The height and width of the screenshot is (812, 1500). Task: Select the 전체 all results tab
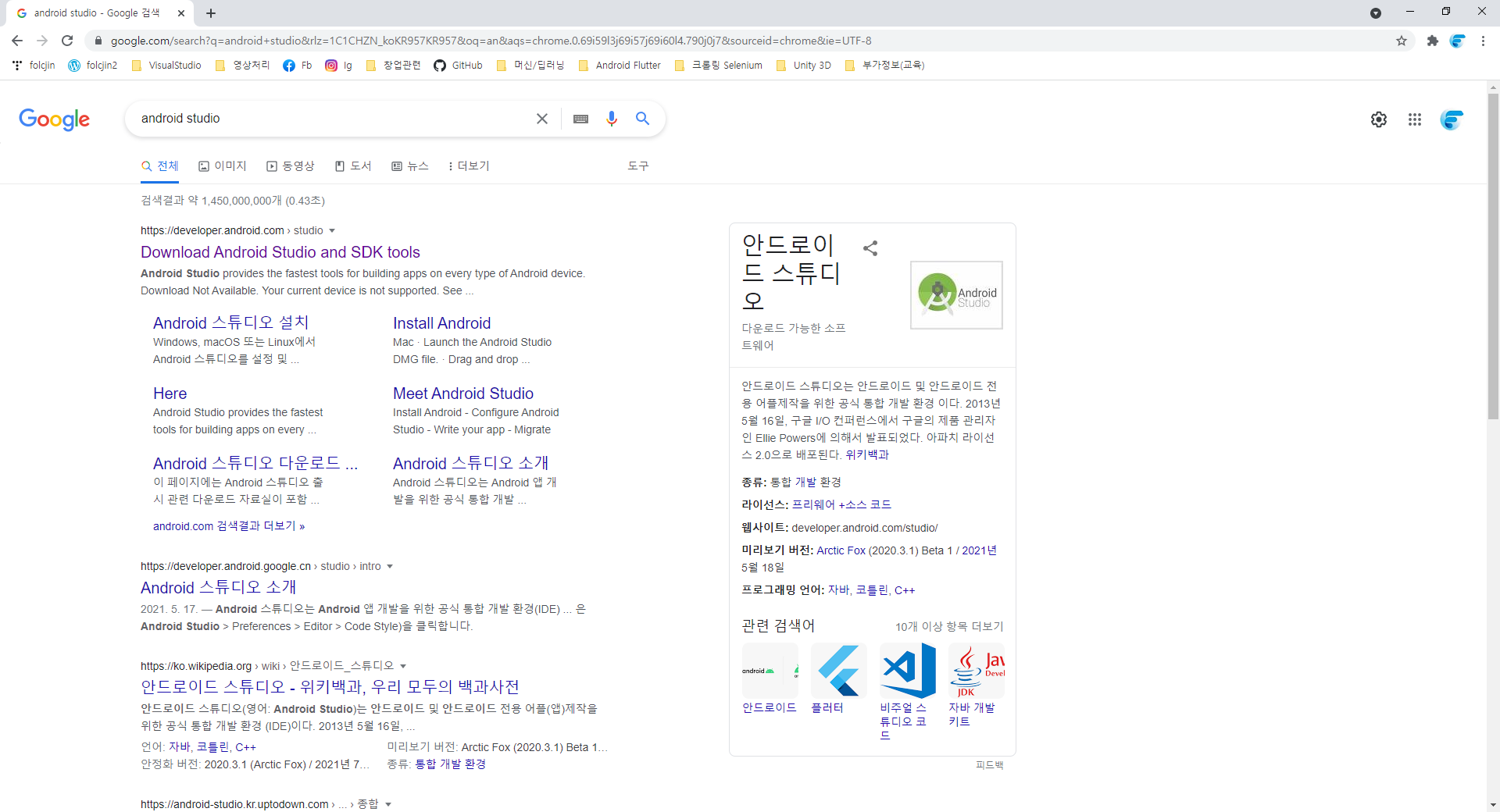(x=160, y=166)
